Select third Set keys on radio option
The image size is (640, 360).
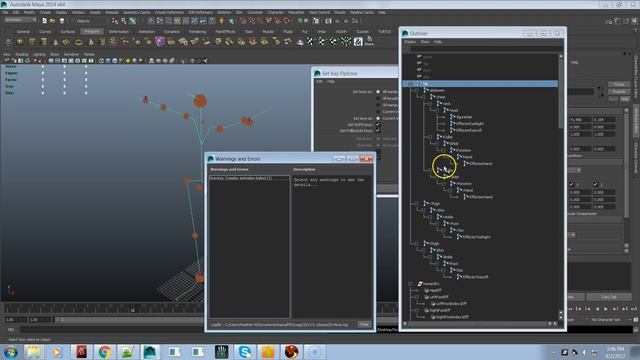(x=378, y=105)
